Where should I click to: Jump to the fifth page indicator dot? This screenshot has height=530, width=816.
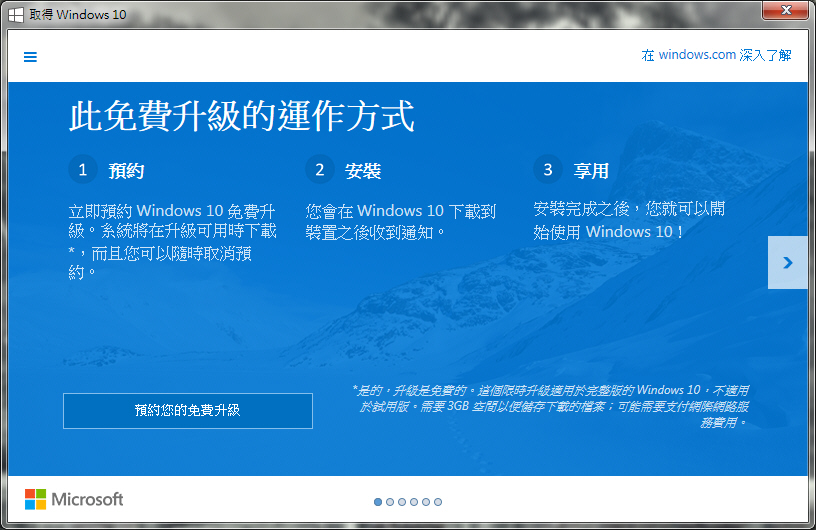(x=426, y=502)
